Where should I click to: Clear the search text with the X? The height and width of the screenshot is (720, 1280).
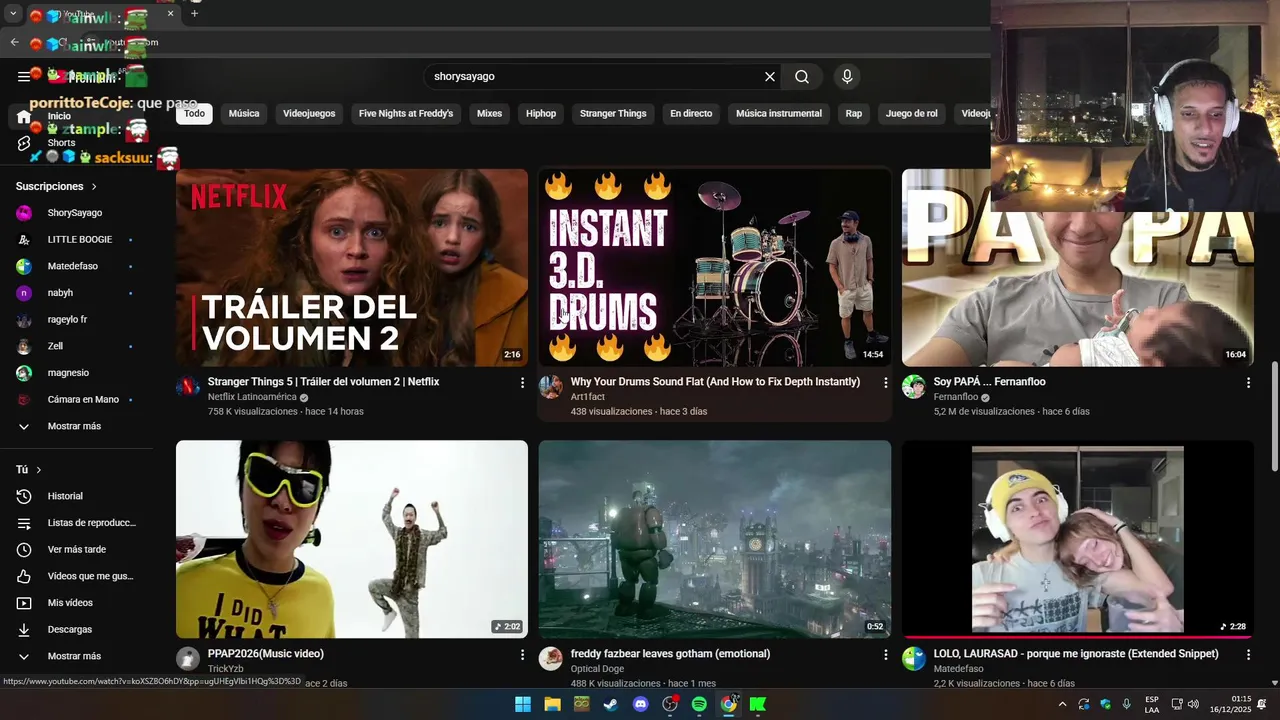click(x=770, y=76)
